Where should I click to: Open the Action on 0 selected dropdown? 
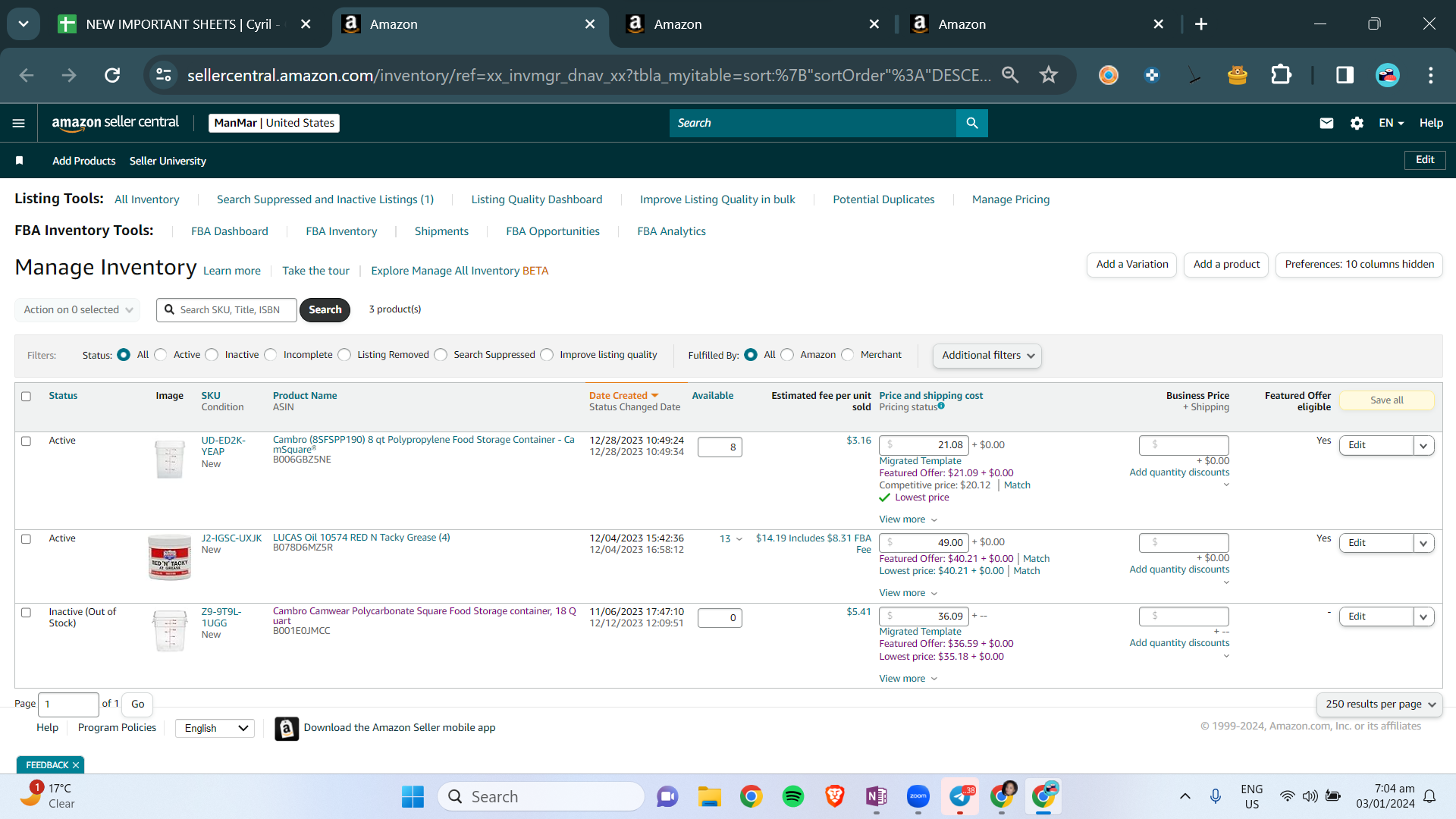(x=77, y=309)
